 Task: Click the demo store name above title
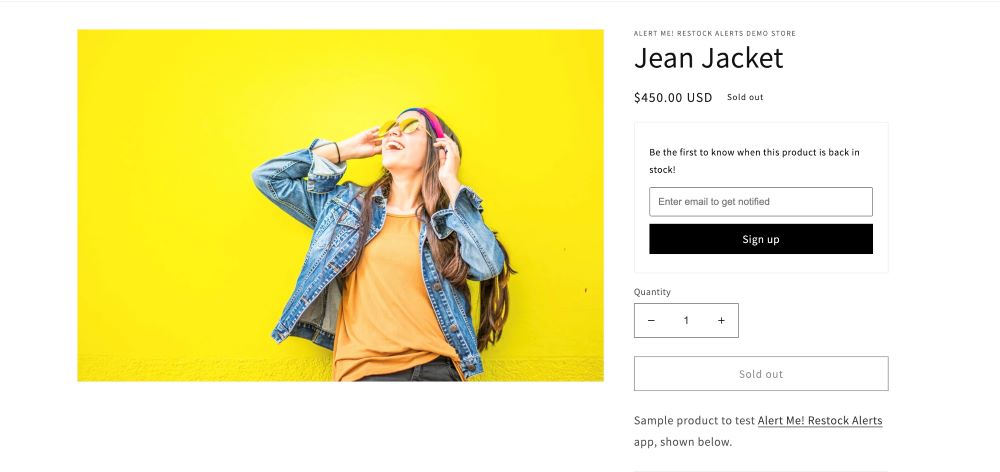(714, 34)
